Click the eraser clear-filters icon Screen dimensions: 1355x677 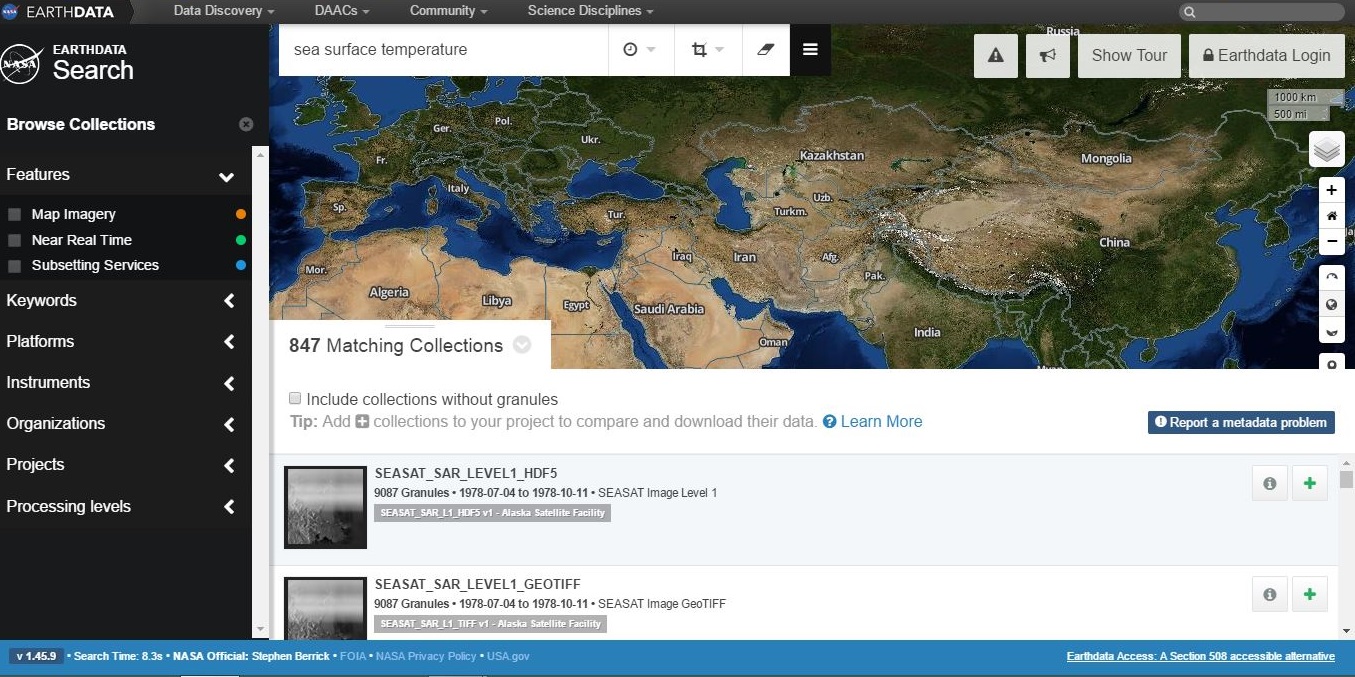[x=766, y=50]
